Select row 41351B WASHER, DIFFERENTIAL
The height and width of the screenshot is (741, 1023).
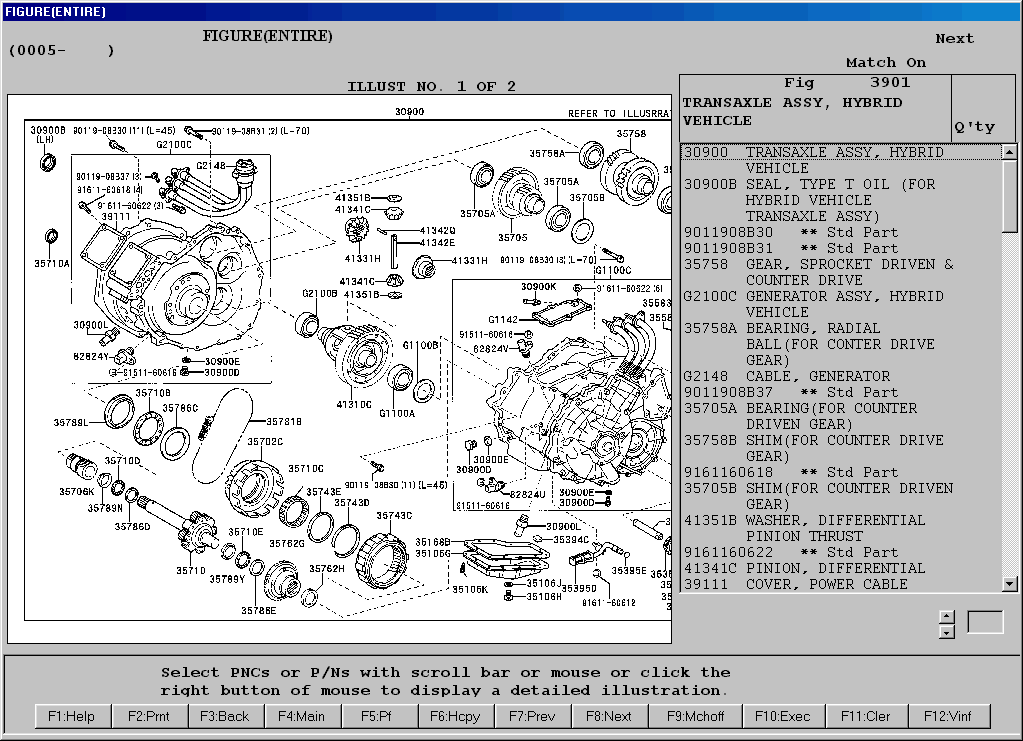point(842,528)
